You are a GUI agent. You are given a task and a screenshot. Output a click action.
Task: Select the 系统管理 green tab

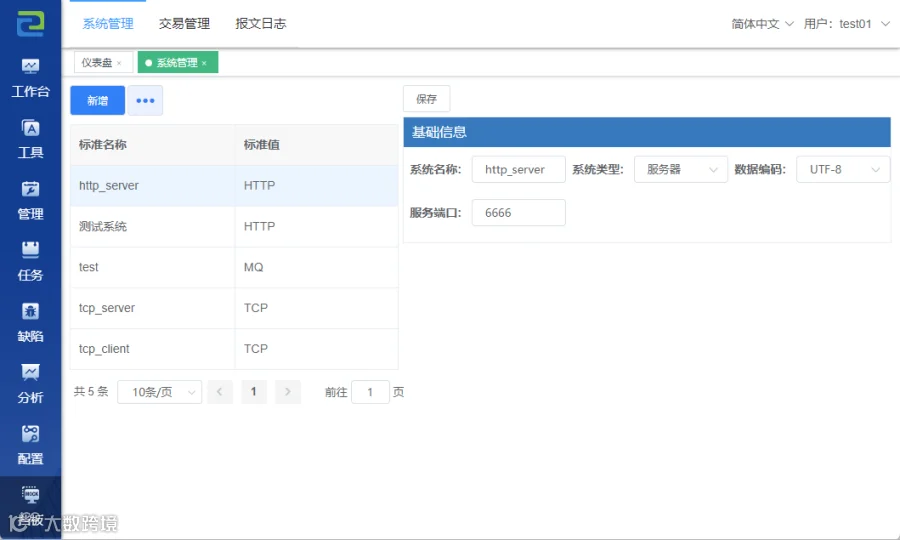click(x=177, y=63)
